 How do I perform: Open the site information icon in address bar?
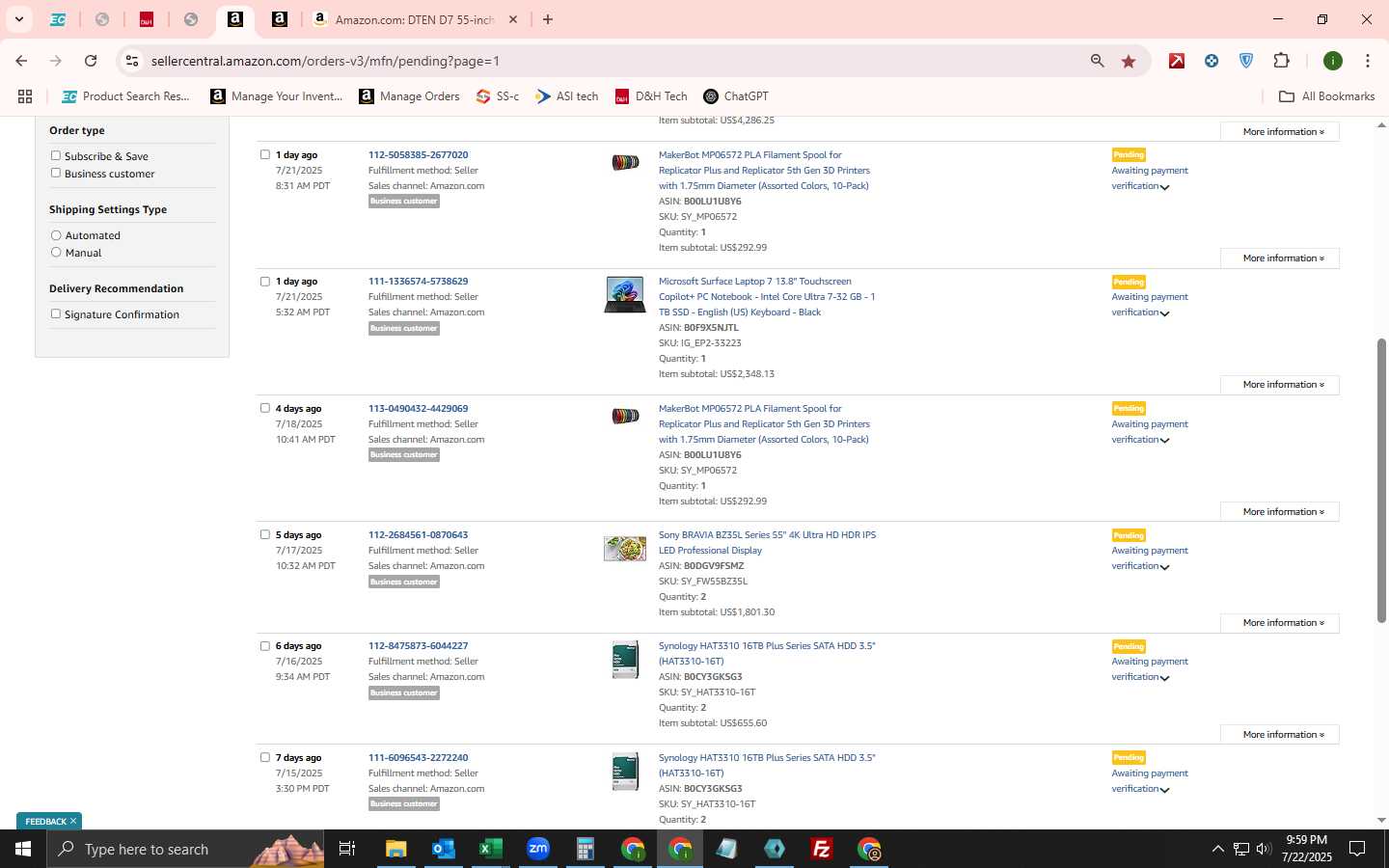(x=132, y=61)
